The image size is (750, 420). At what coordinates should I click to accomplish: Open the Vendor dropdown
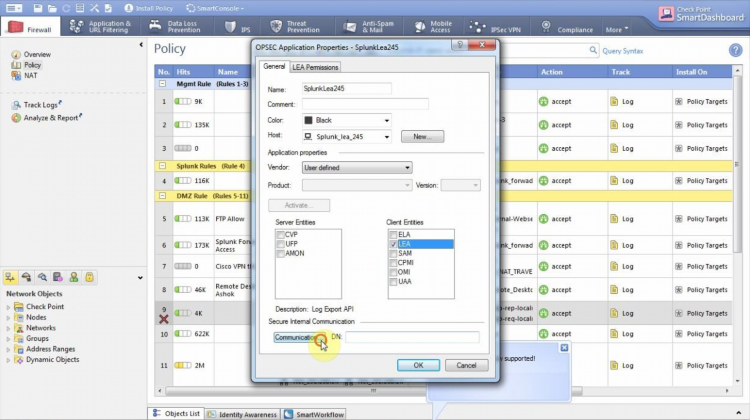[x=357, y=168]
